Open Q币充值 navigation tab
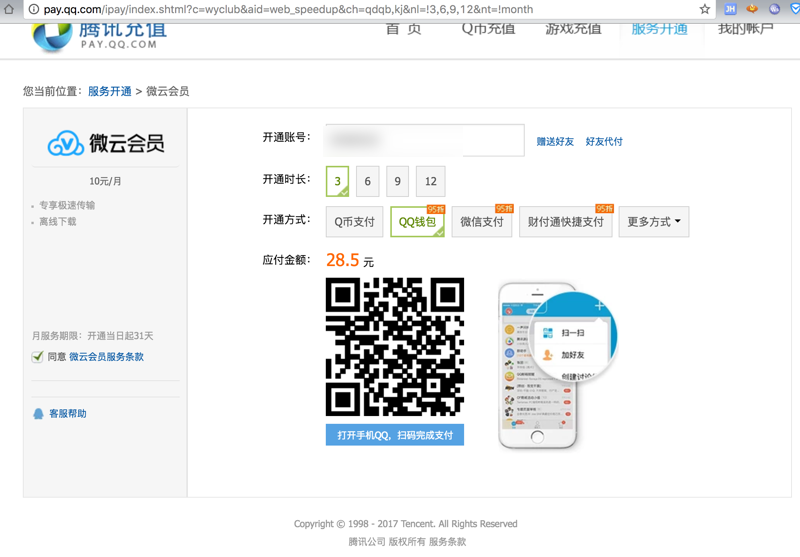Screen dimensions: 800x557 488,29
